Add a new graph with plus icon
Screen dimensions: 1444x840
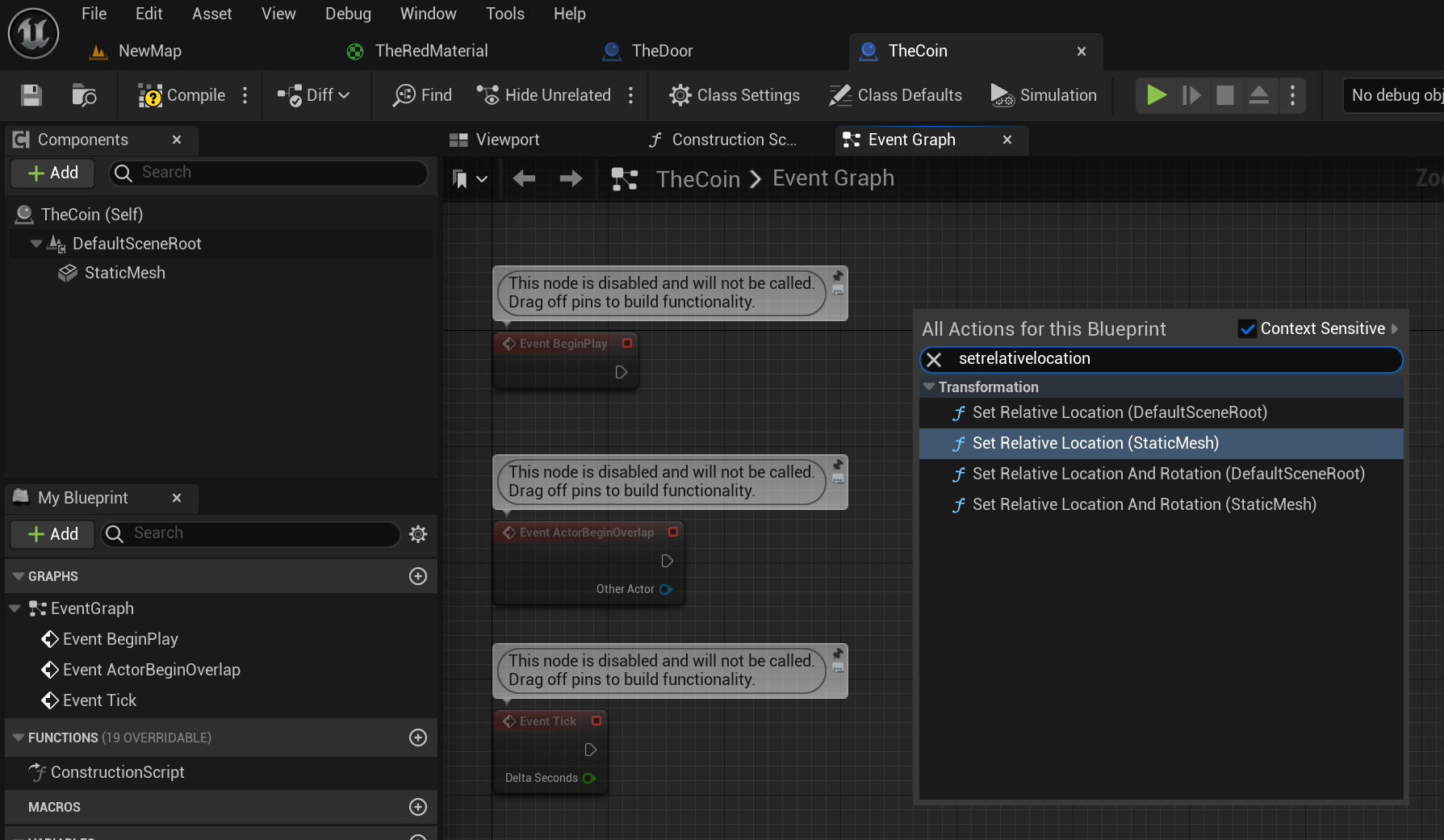pos(418,576)
